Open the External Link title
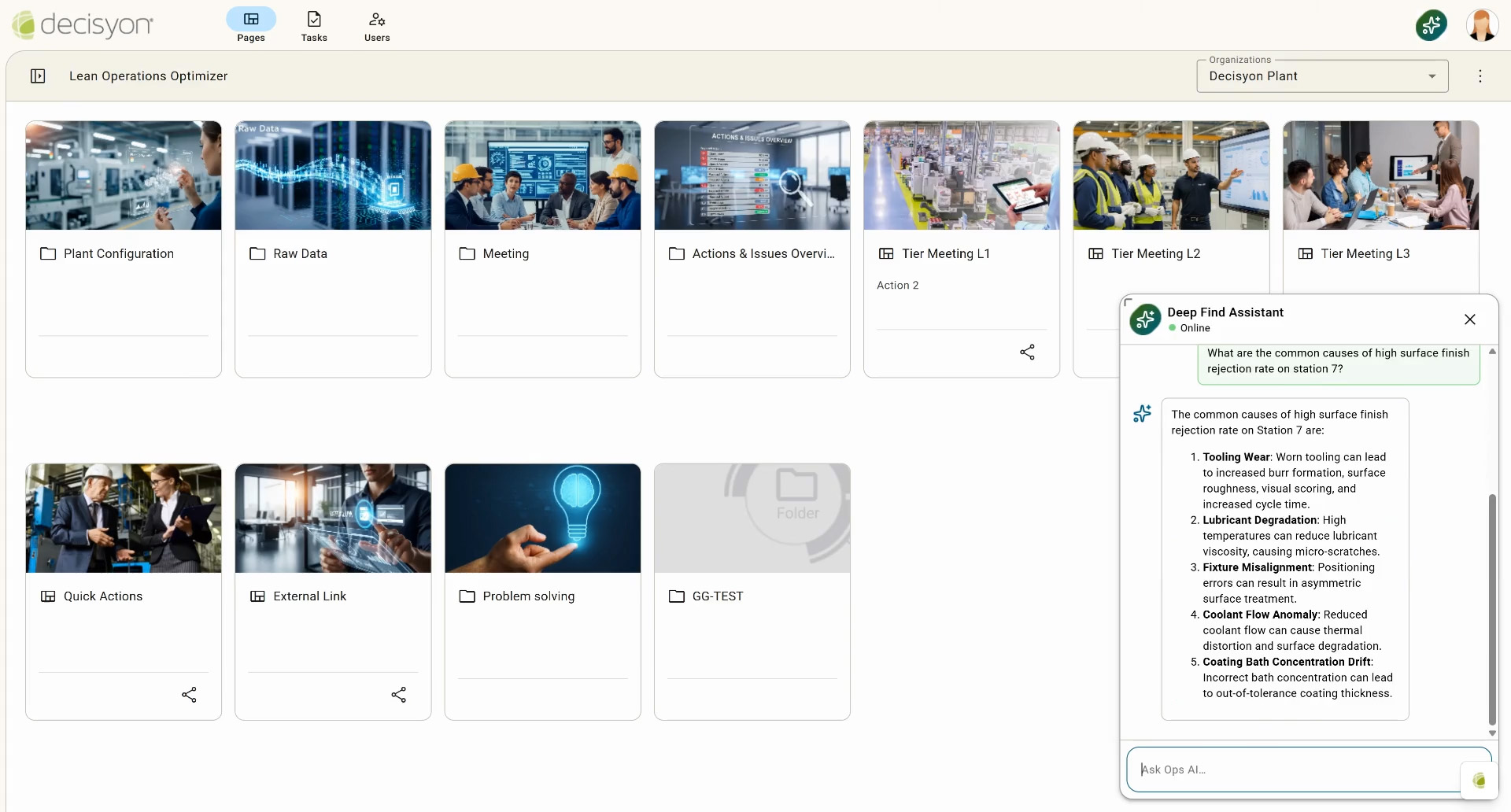1511x812 pixels. [x=309, y=596]
